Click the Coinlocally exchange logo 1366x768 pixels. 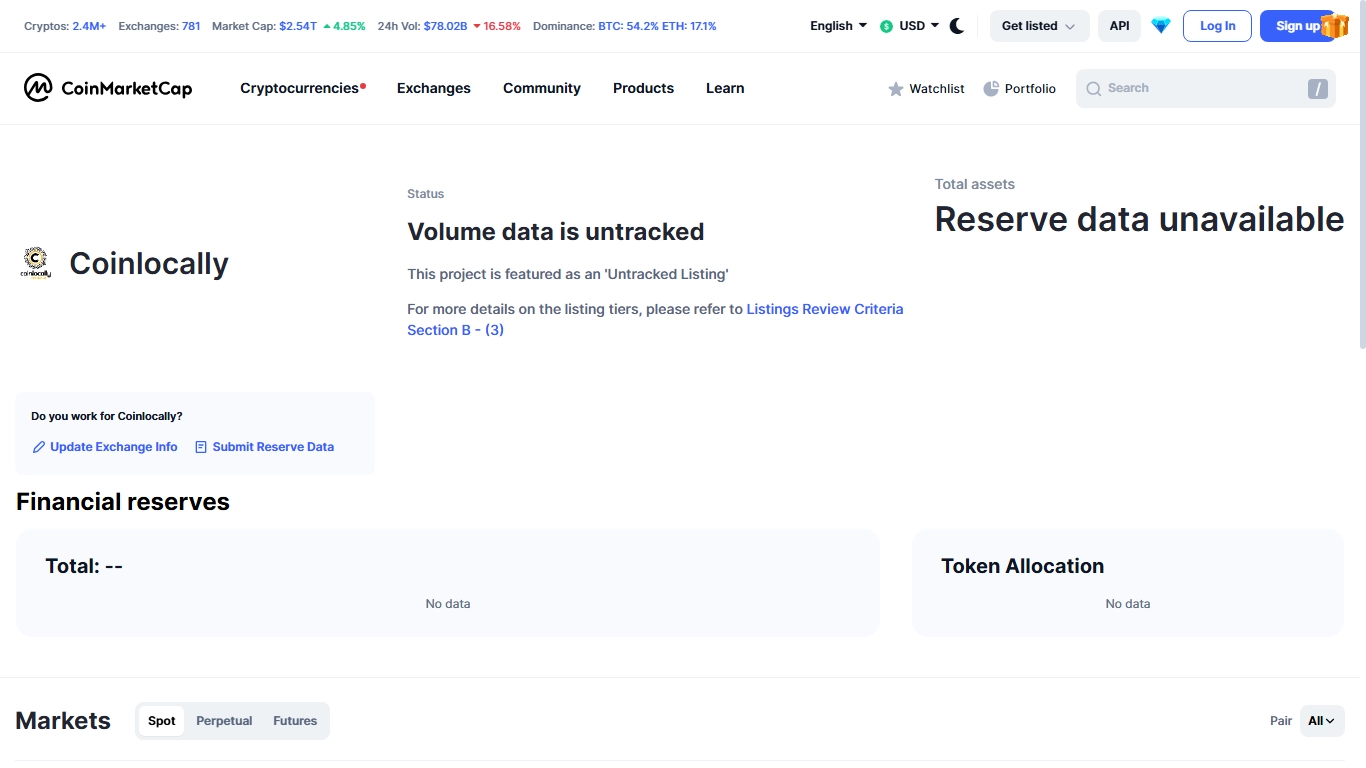tap(36, 263)
